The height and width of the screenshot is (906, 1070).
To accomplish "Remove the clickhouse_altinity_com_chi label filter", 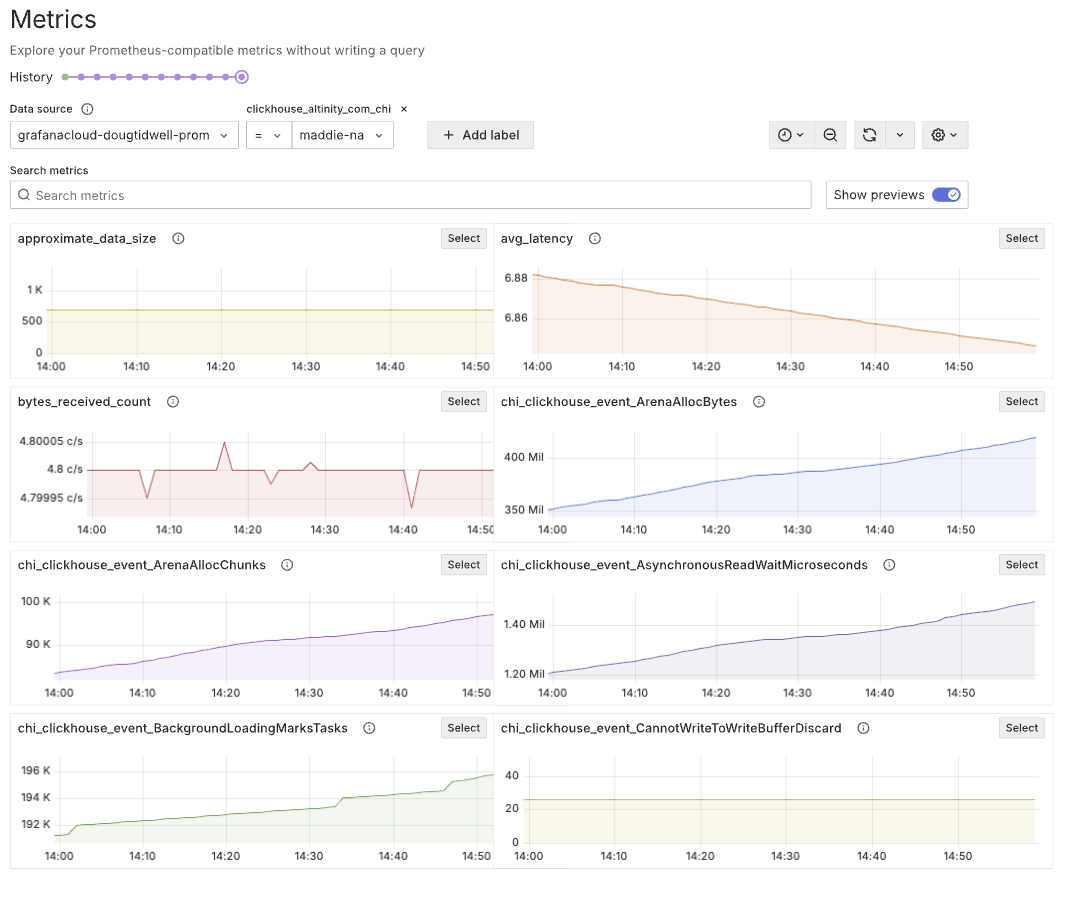I will pos(404,108).
